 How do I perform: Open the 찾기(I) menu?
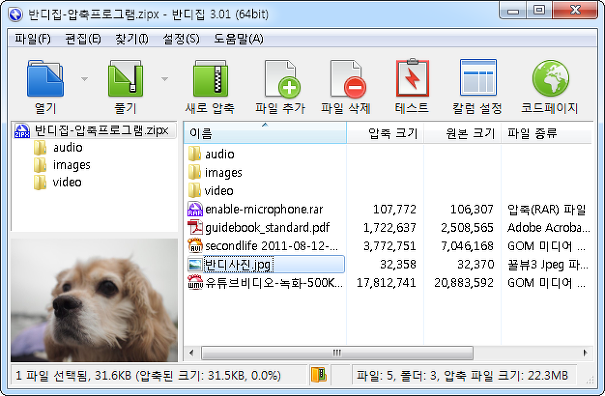coord(132,39)
